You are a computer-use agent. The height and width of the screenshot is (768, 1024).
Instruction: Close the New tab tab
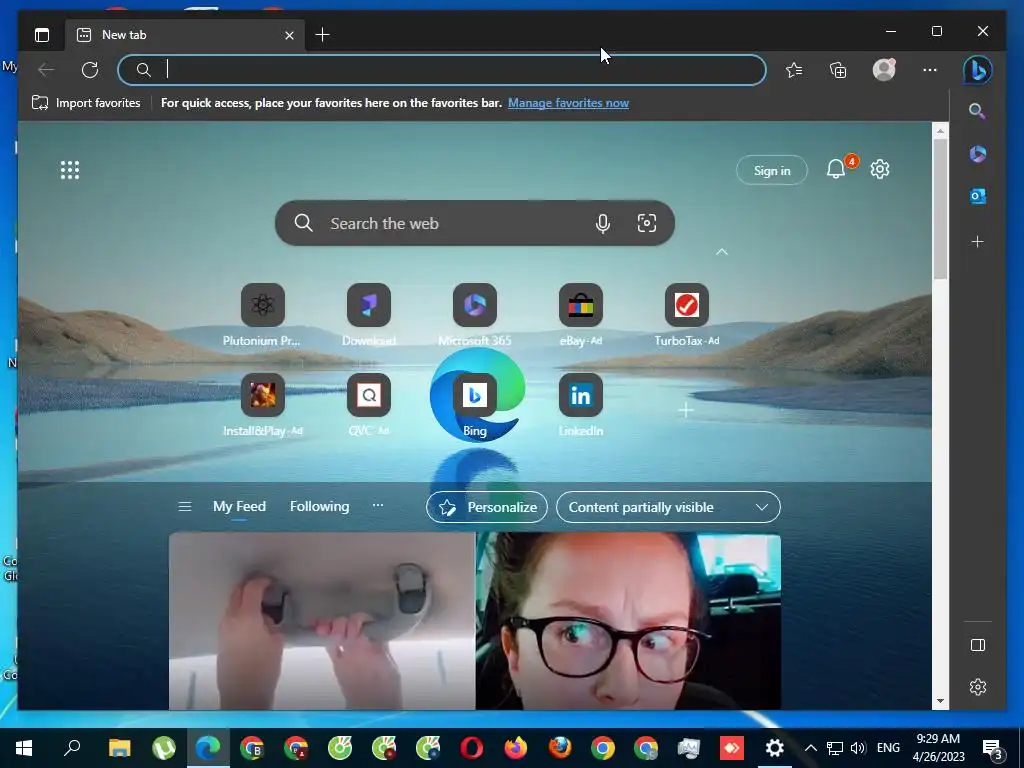click(289, 35)
